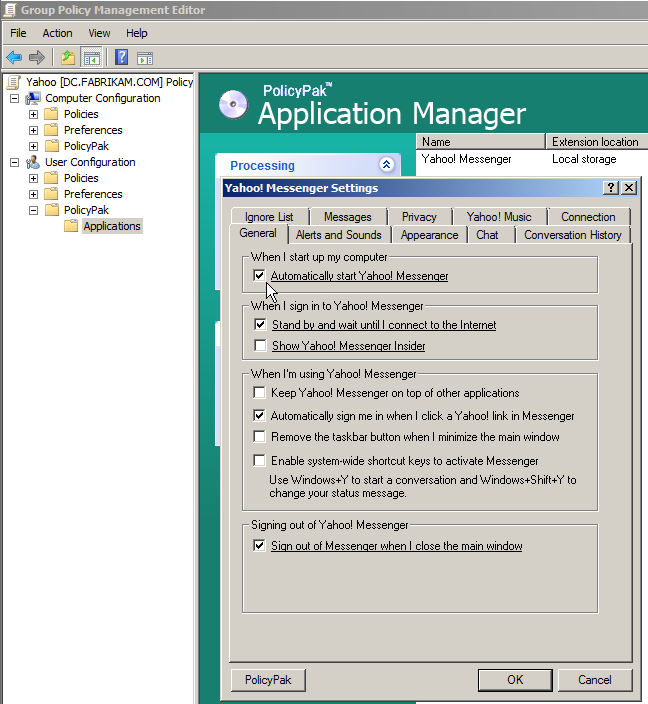This screenshot has width=648, height=704.
Task: Collapse the User Configuration node
Action: tap(14, 163)
